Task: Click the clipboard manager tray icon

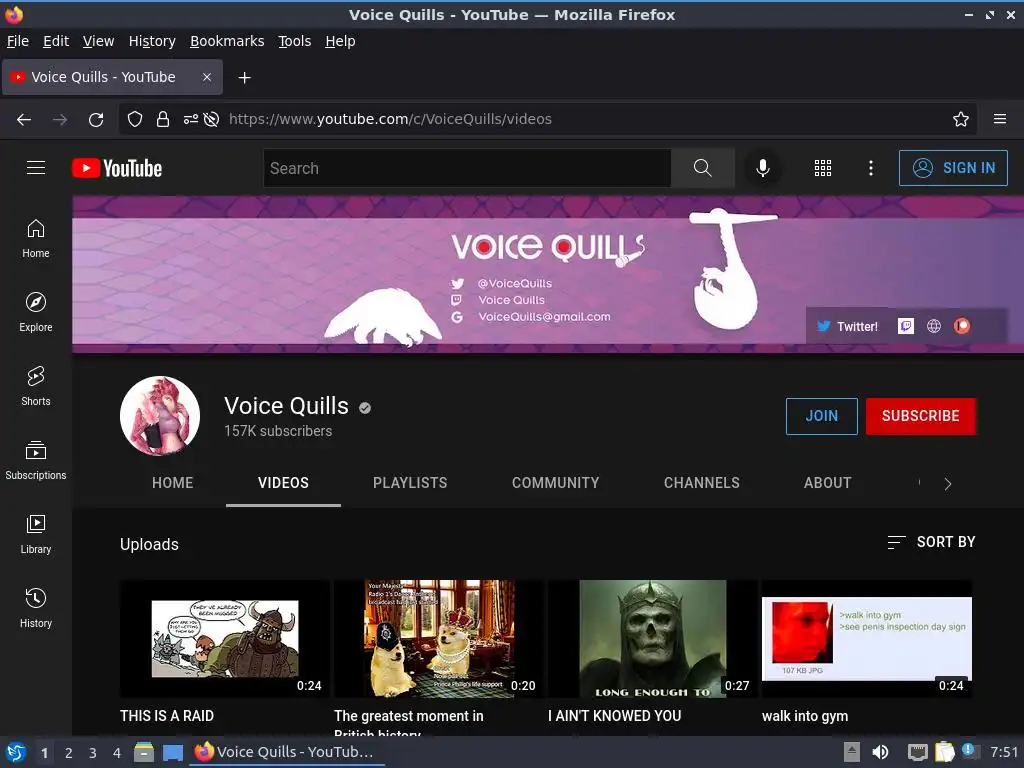Action: click(x=944, y=752)
